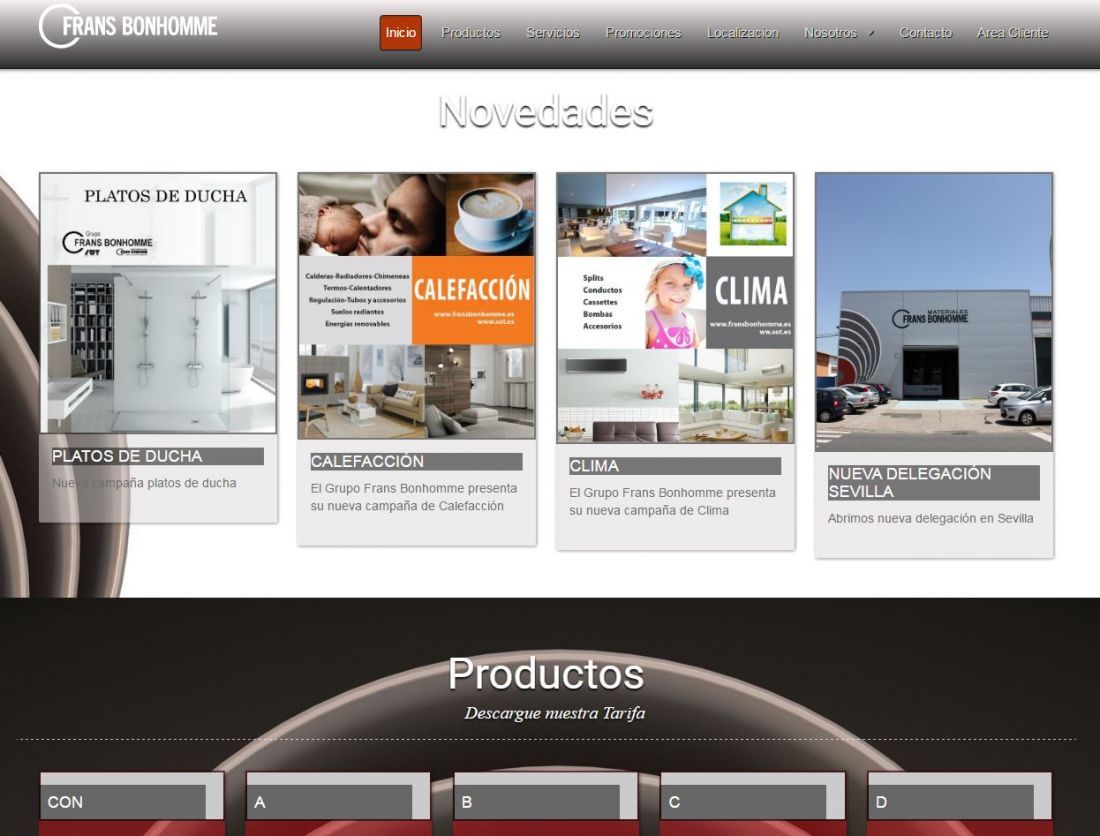The height and width of the screenshot is (836, 1100).
Task: Click the Productos section heading
Action: pos(546,674)
